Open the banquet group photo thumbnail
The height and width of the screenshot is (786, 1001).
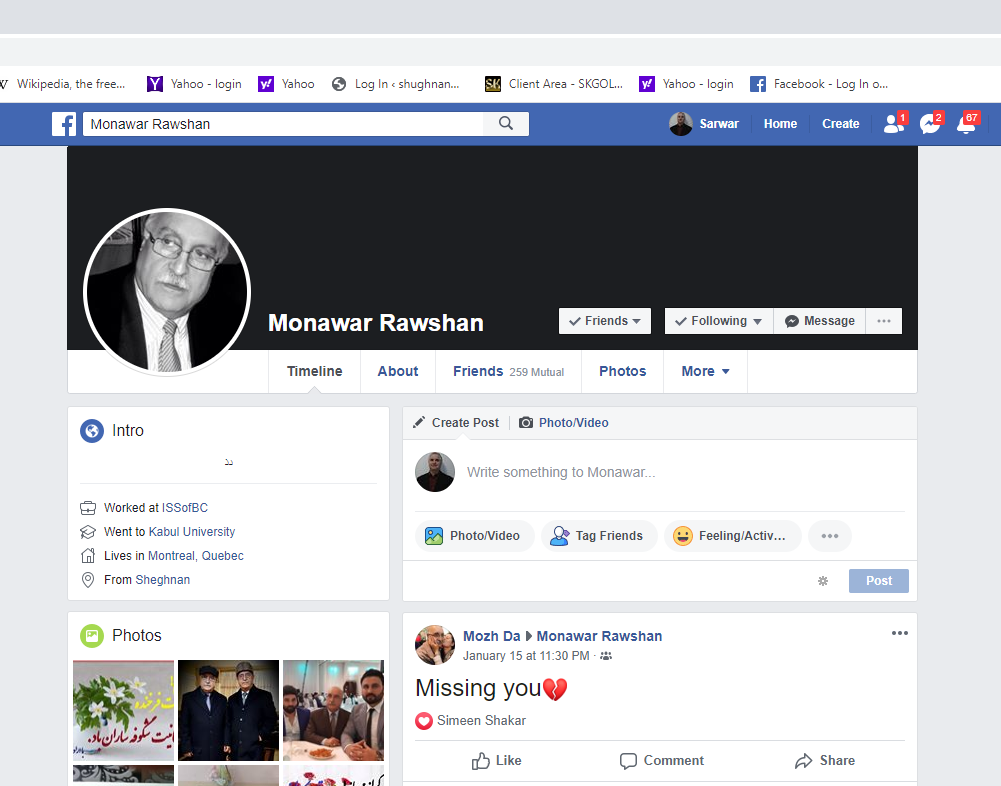tap(333, 710)
